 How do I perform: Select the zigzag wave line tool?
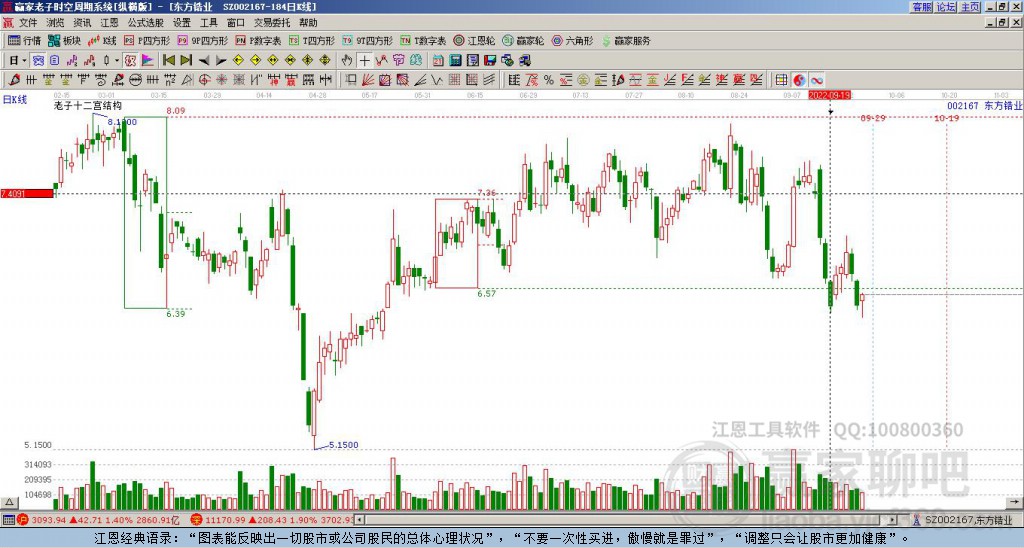437,80
